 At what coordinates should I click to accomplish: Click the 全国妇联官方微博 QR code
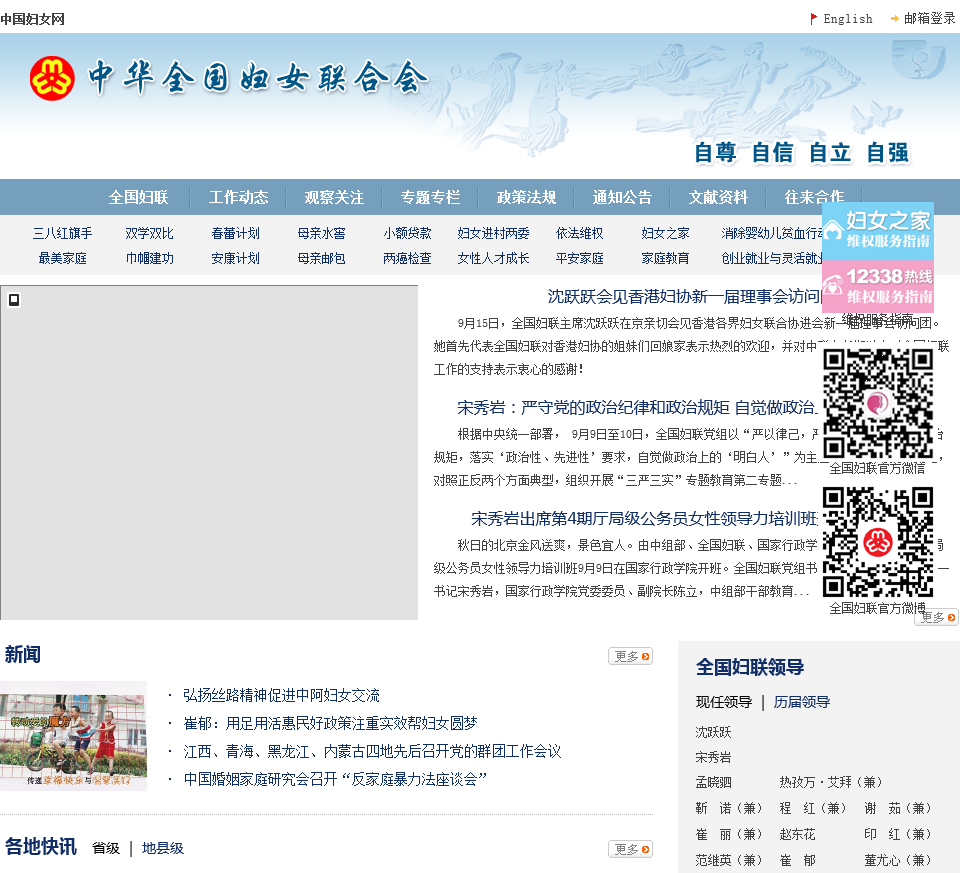pyautogui.click(x=878, y=542)
